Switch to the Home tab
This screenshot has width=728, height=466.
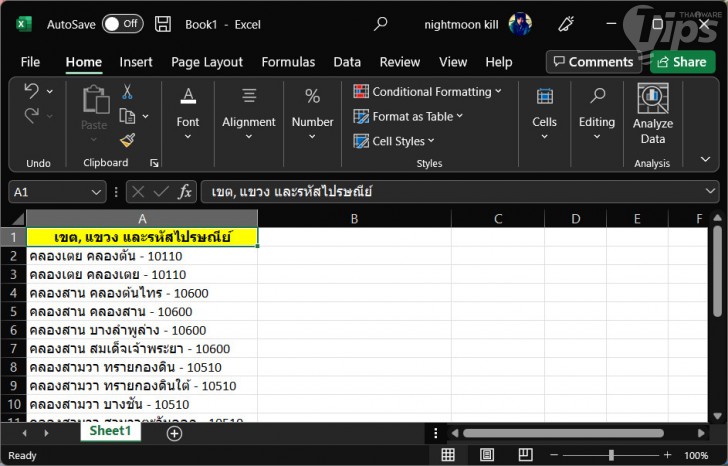point(84,62)
